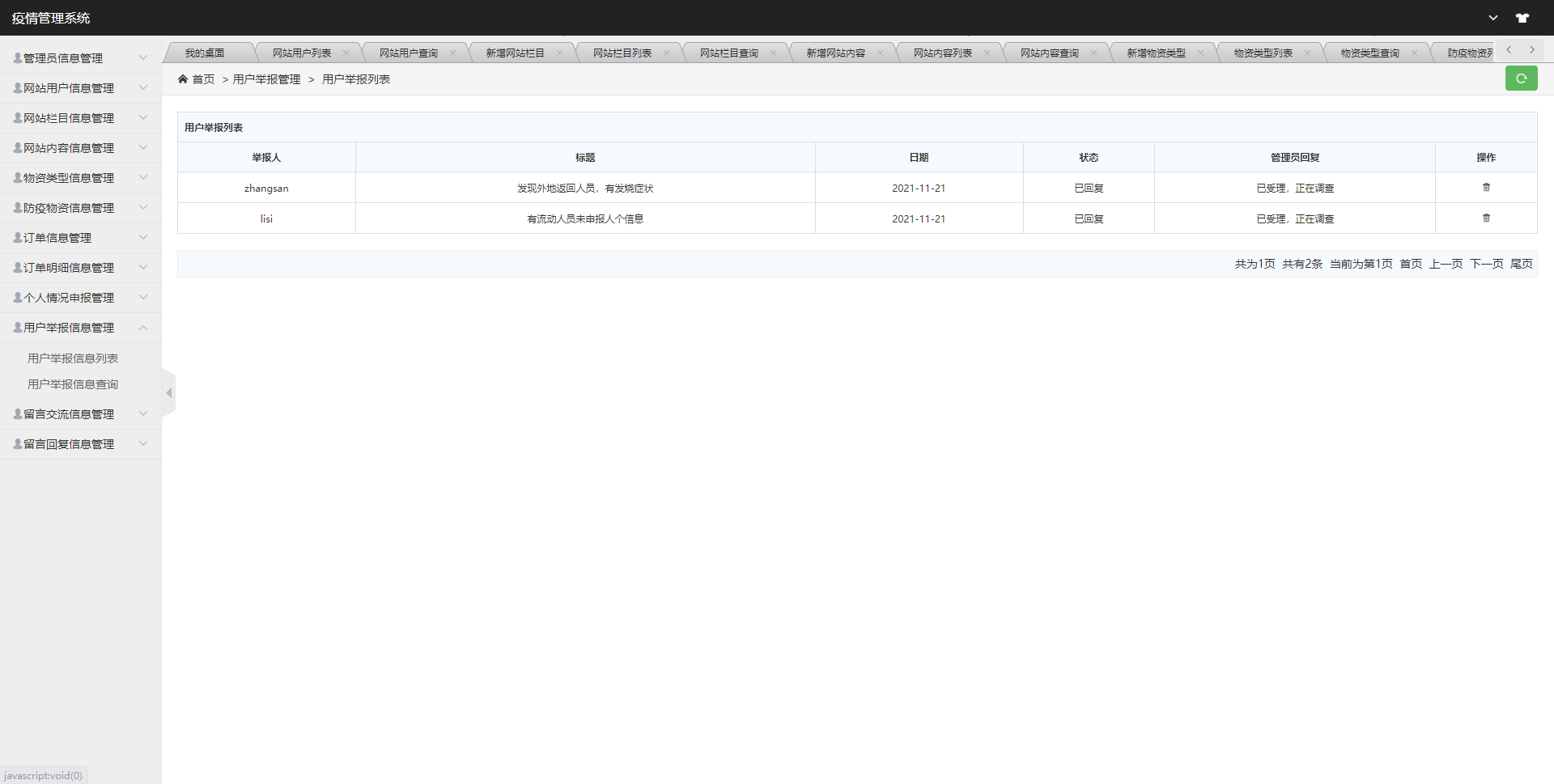Close the 网站用户查询 tab
This screenshot has height=784, width=1554.
(x=452, y=53)
